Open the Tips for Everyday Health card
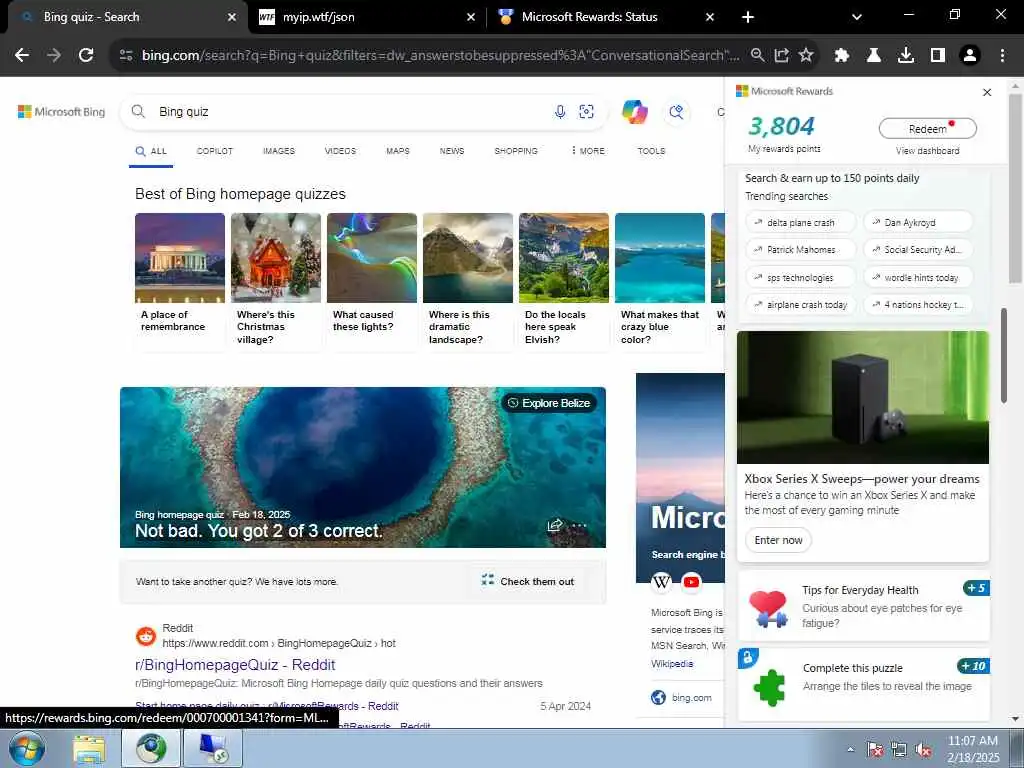1024x768 pixels. [863, 606]
